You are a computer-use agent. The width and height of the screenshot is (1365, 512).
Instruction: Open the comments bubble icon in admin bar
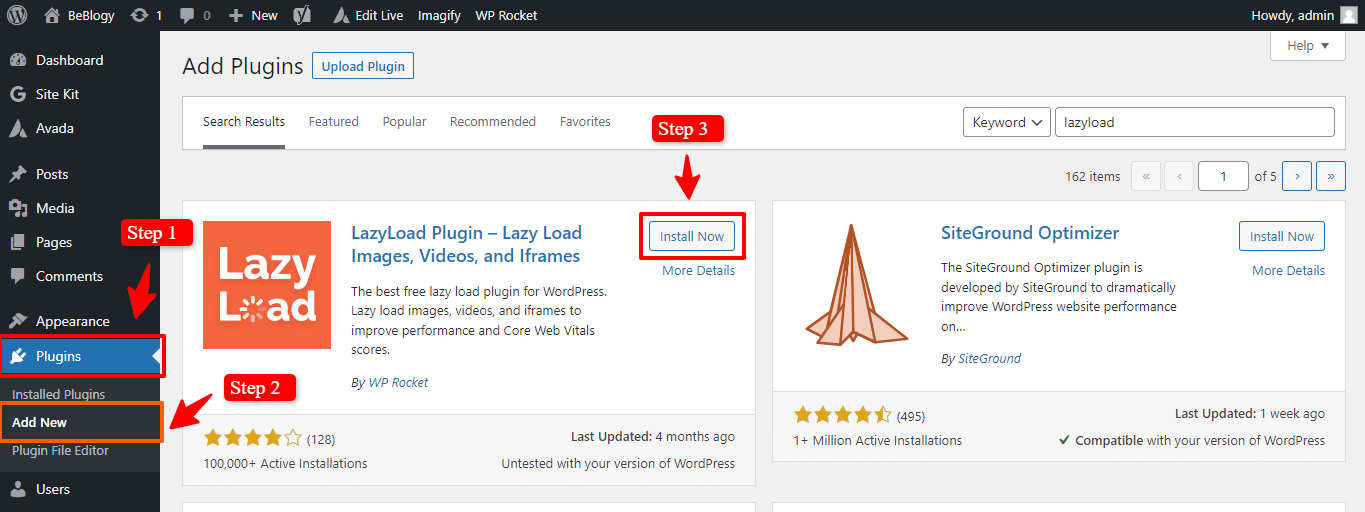pos(186,15)
